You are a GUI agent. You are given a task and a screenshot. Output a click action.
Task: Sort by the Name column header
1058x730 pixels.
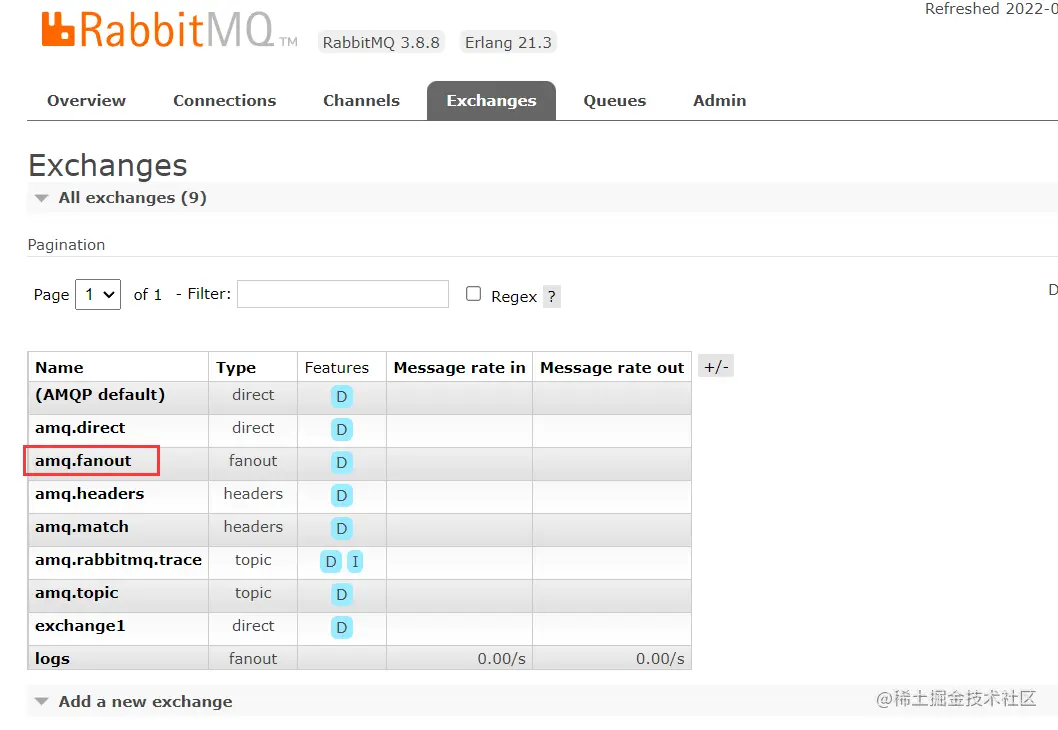point(59,368)
